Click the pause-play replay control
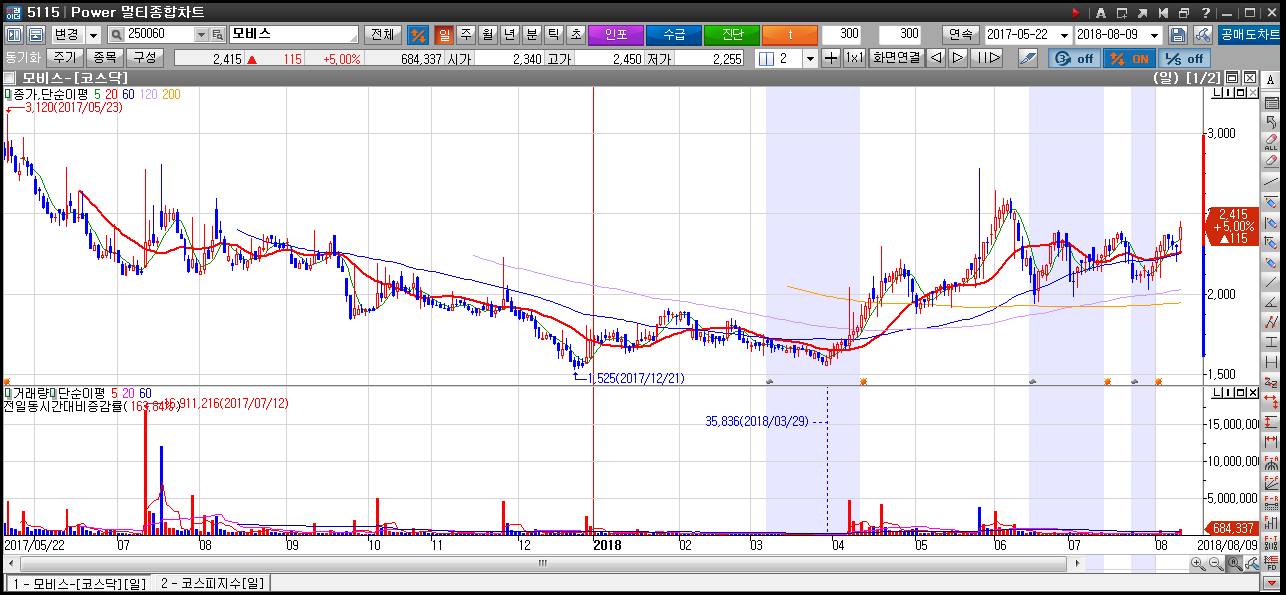Image resolution: width=1286 pixels, height=595 pixels. pos(988,58)
